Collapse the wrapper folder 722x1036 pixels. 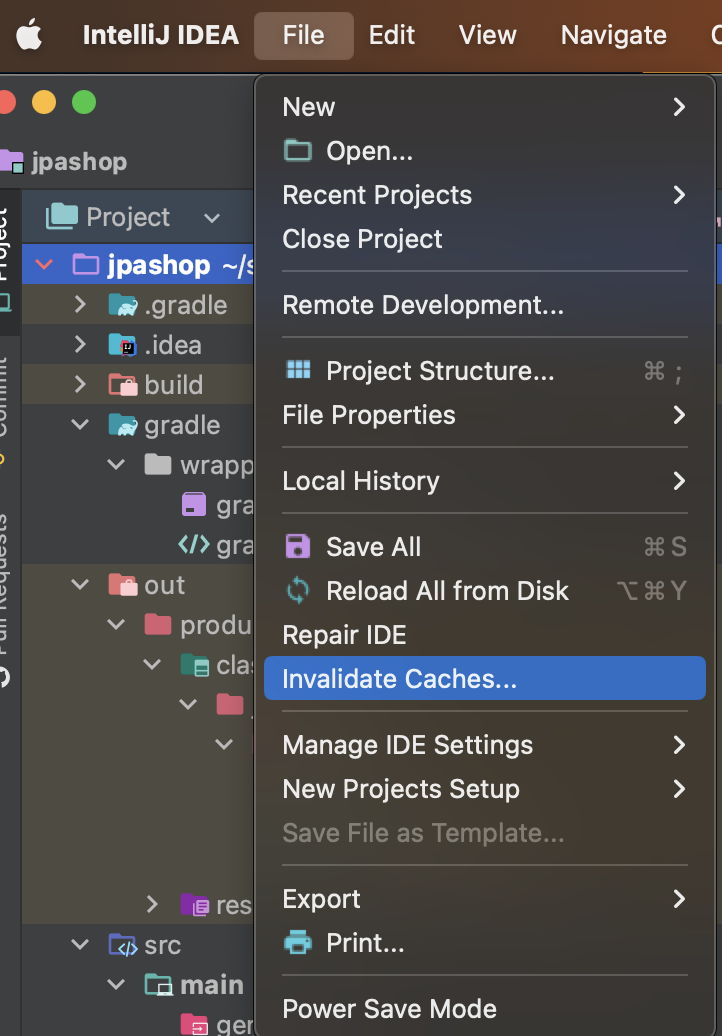click(116, 465)
